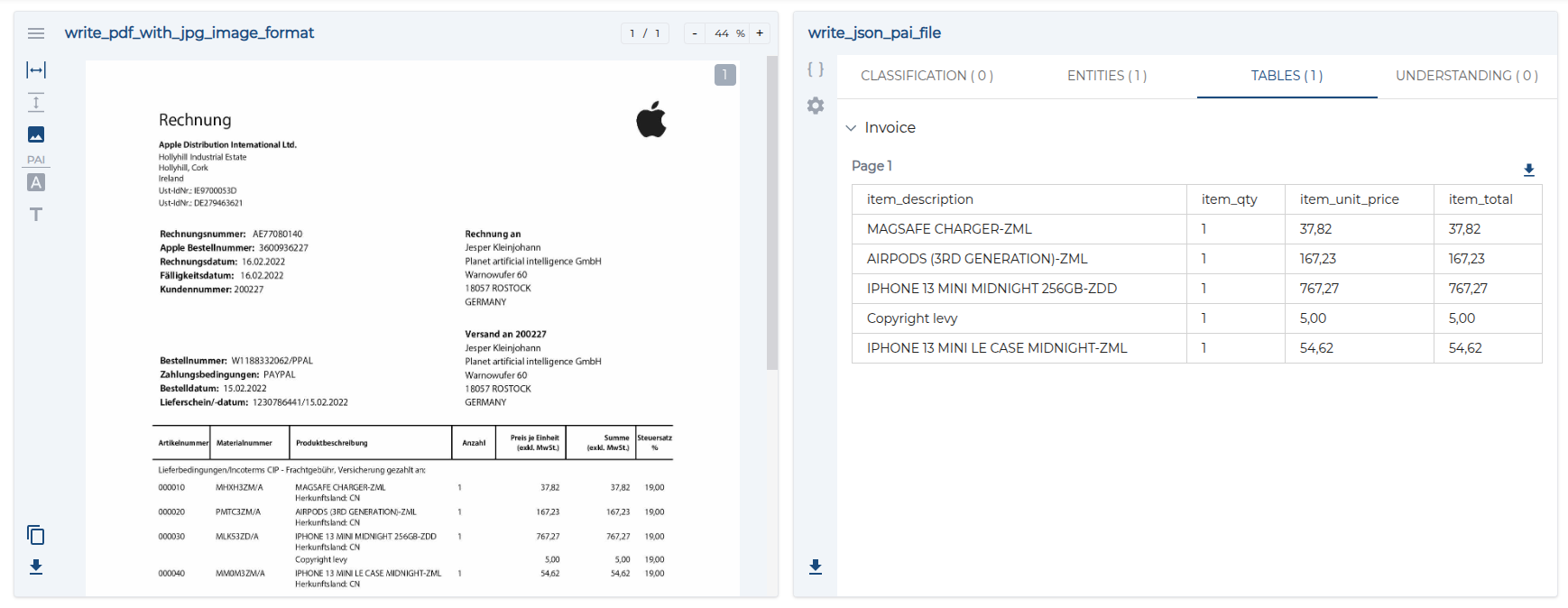The height and width of the screenshot is (608, 1568).
Task: Click the unit price 167,23 in the table
Action: pyautogui.click(x=1360, y=259)
